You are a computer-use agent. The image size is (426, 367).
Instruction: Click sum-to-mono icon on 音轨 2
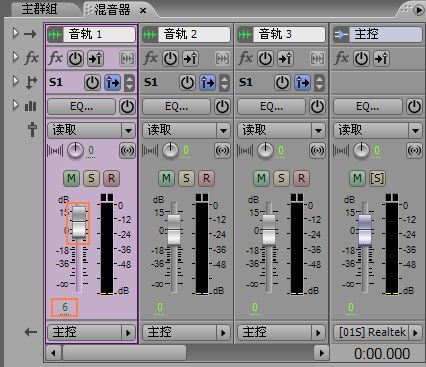click(x=222, y=151)
